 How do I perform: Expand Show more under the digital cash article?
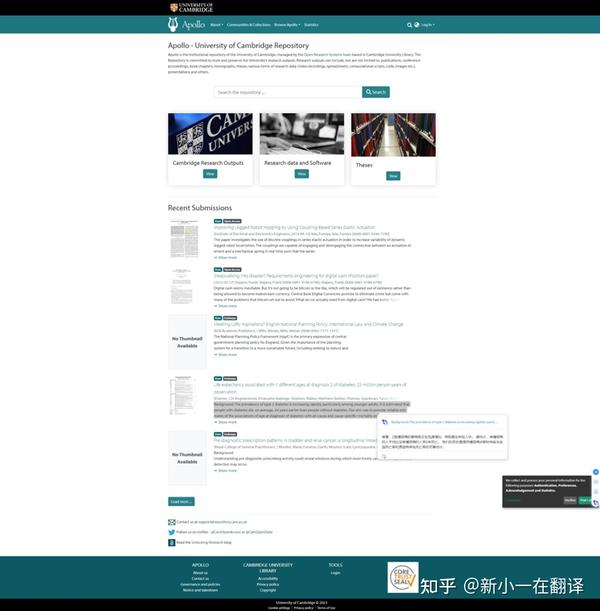pyautogui.click(x=226, y=306)
